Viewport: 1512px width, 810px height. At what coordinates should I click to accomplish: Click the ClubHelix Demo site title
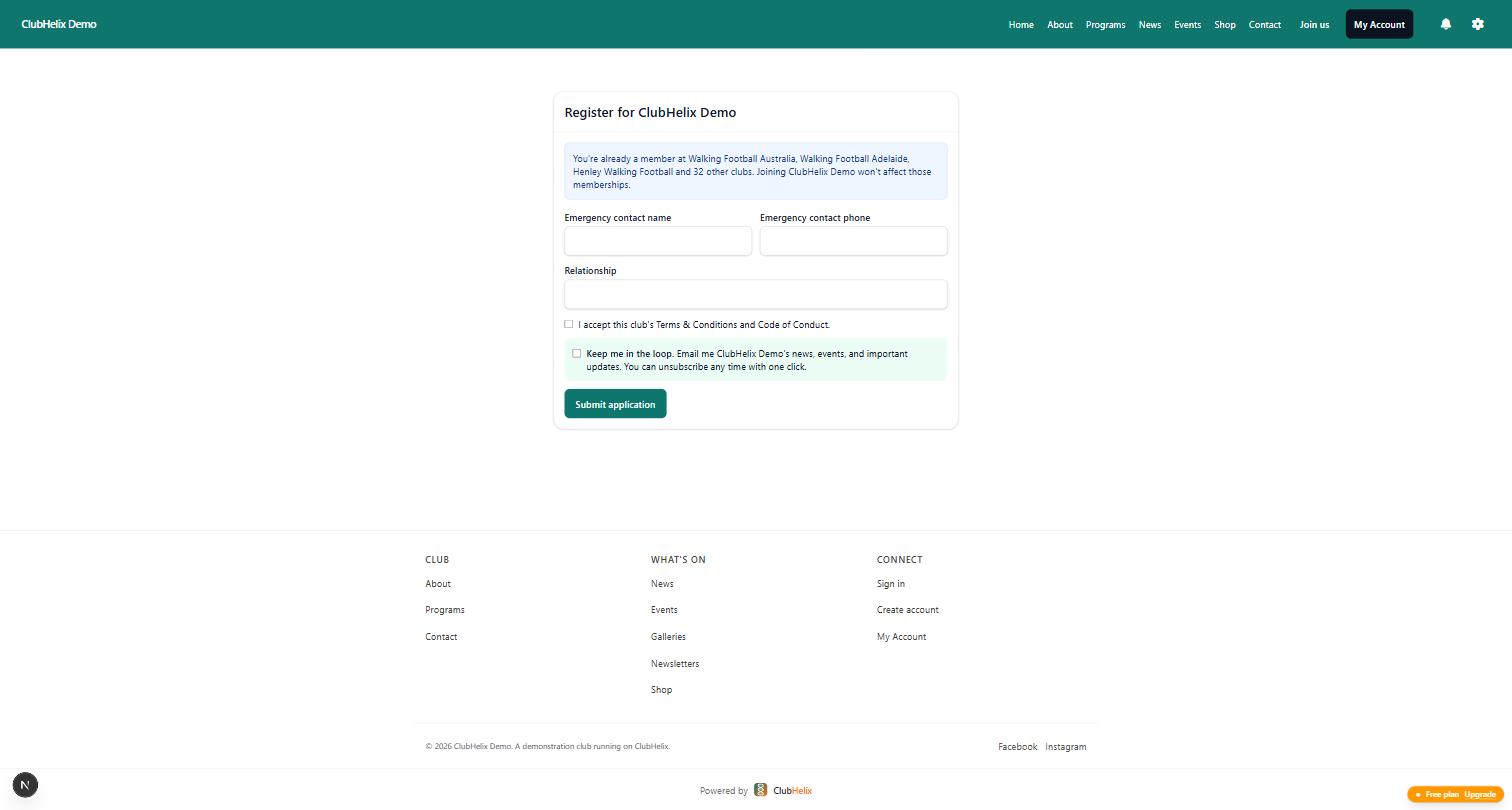pos(59,24)
